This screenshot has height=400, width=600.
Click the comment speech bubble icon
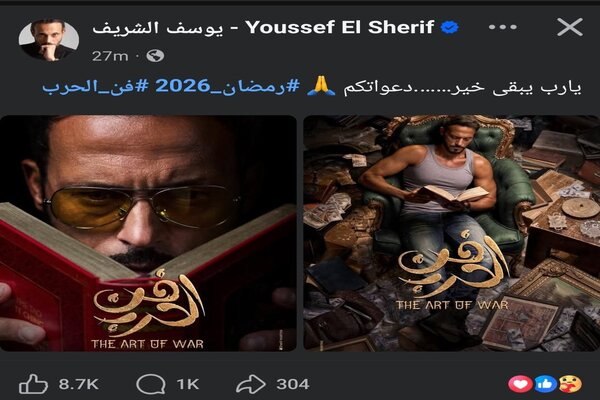(x=151, y=384)
